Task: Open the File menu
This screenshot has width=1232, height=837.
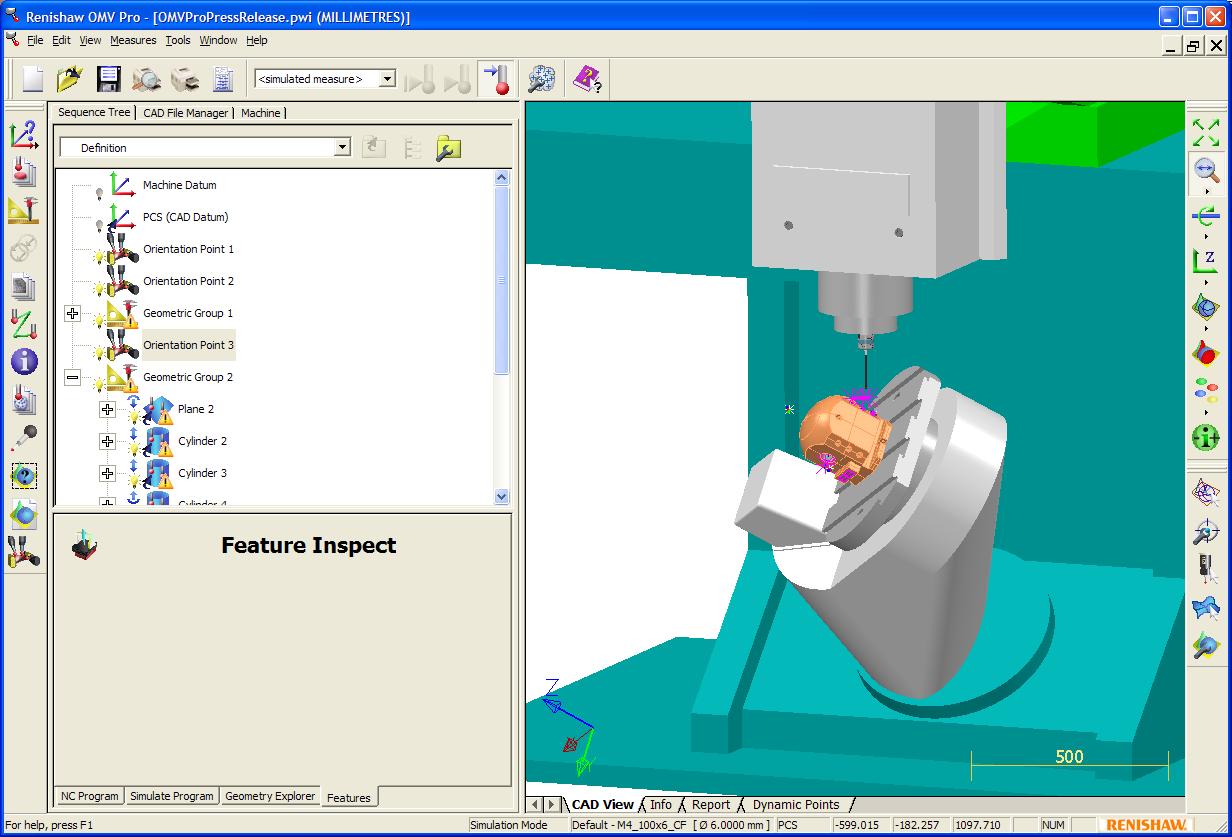Action: click(35, 40)
